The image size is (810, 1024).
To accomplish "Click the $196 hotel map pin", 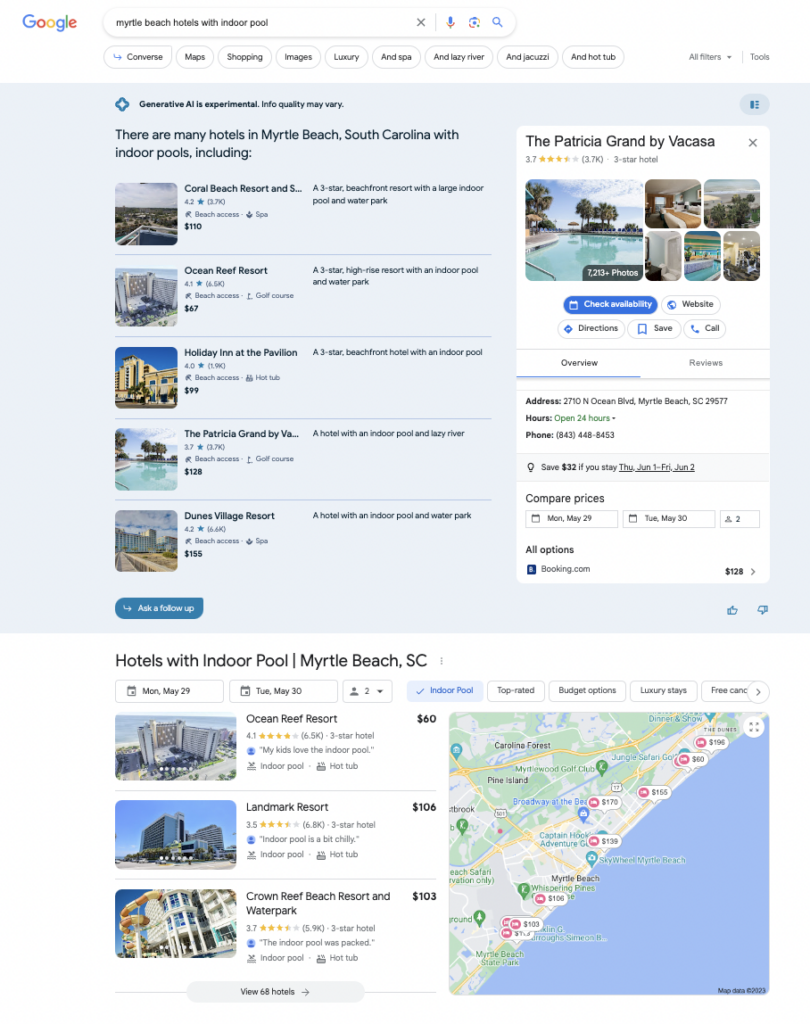I will [711, 742].
